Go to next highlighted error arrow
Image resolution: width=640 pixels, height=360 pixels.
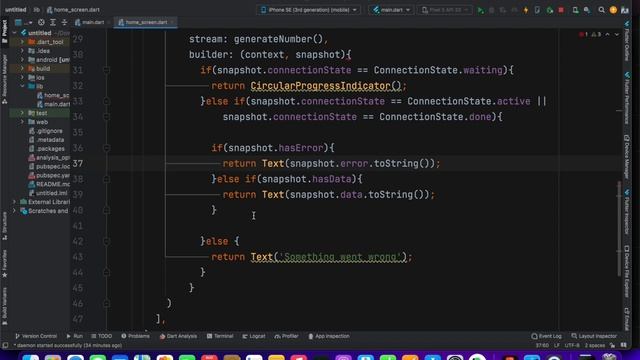pyautogui.click(x=617, y=35)
